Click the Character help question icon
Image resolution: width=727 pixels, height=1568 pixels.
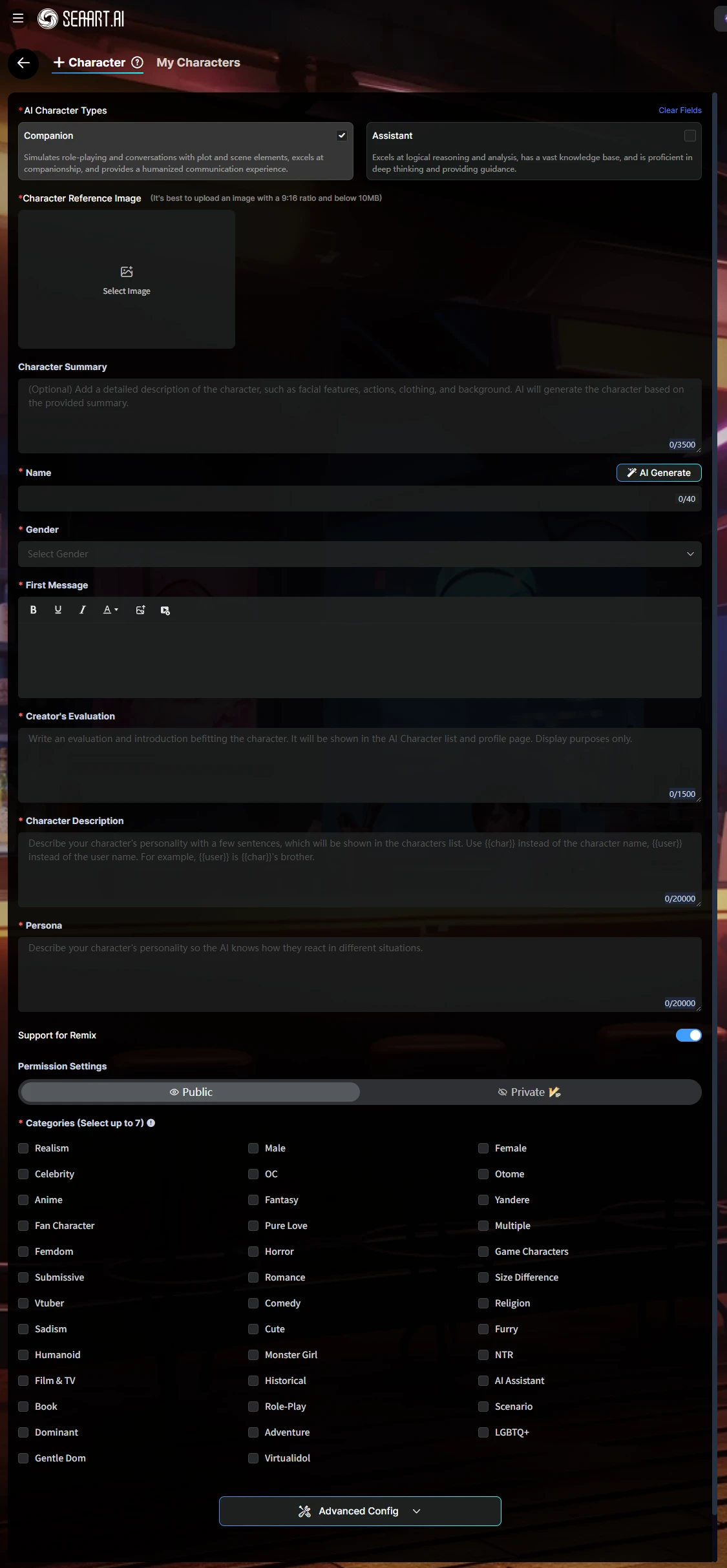point(137,63)
